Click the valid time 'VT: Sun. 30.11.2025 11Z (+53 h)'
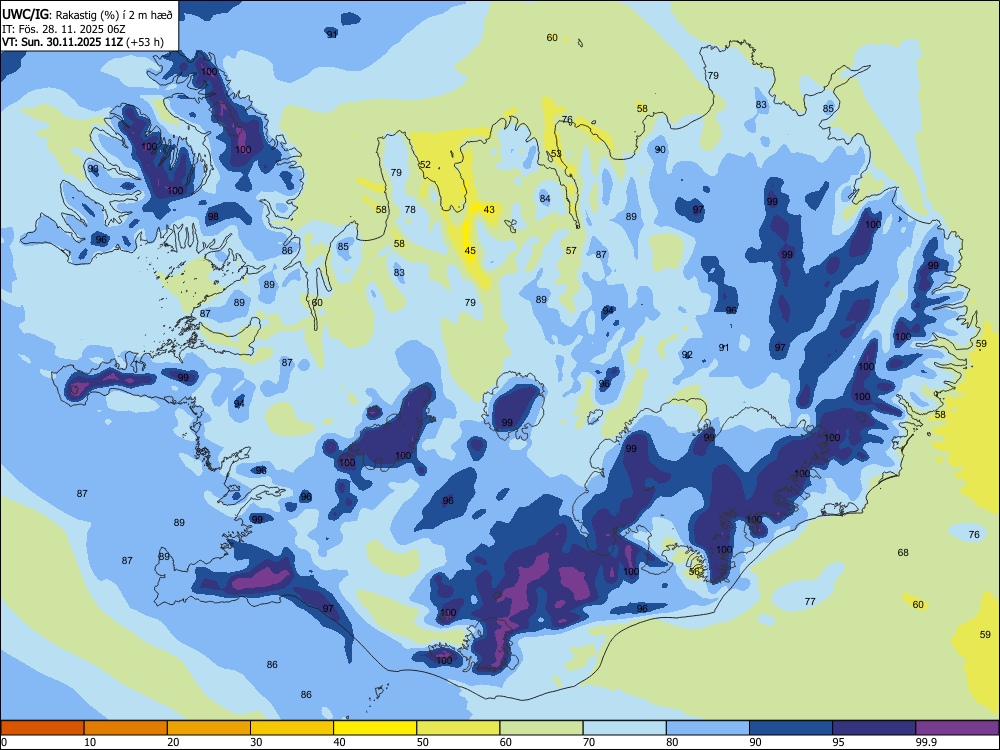This screenshot has width=1000, height=750. coord(83,42)
